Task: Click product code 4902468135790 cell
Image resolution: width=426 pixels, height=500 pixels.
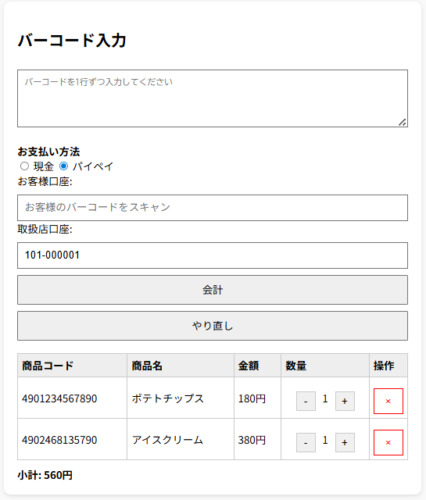Action: pos(72,440)
